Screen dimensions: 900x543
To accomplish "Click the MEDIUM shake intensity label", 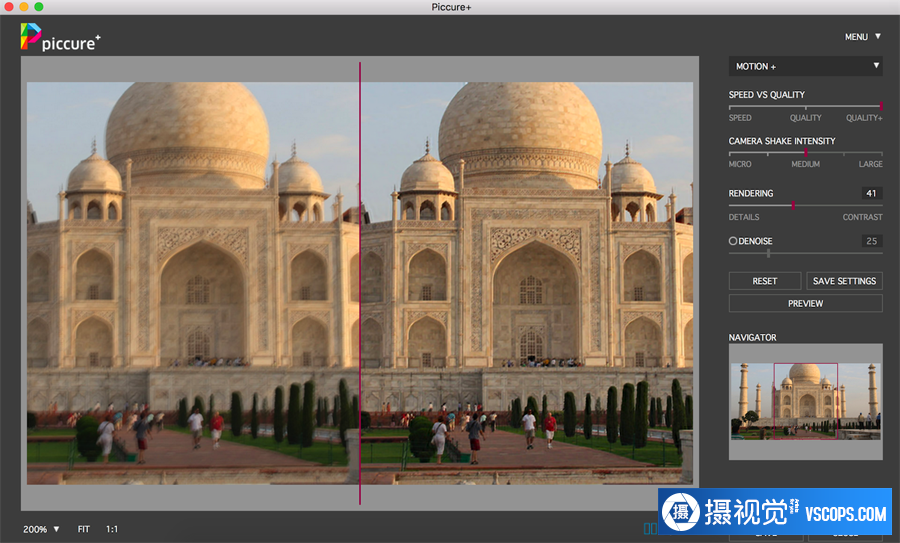I will tap(805, 164).
